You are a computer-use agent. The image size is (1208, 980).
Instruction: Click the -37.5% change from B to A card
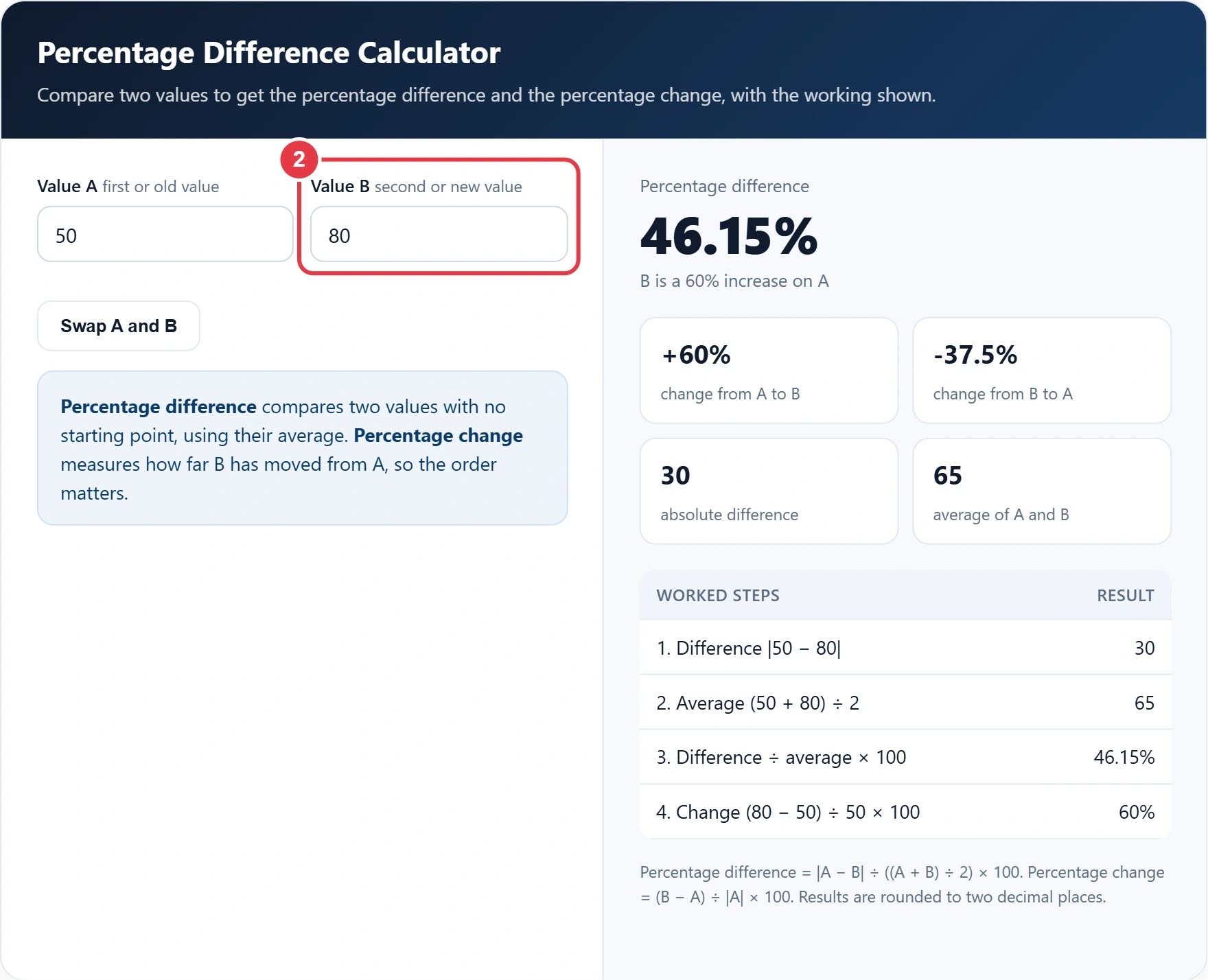click(1042, 371)
